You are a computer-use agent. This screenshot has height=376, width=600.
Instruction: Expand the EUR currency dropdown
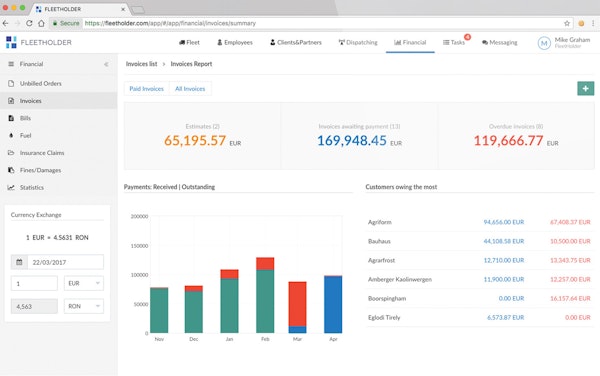tap(84, 283)
